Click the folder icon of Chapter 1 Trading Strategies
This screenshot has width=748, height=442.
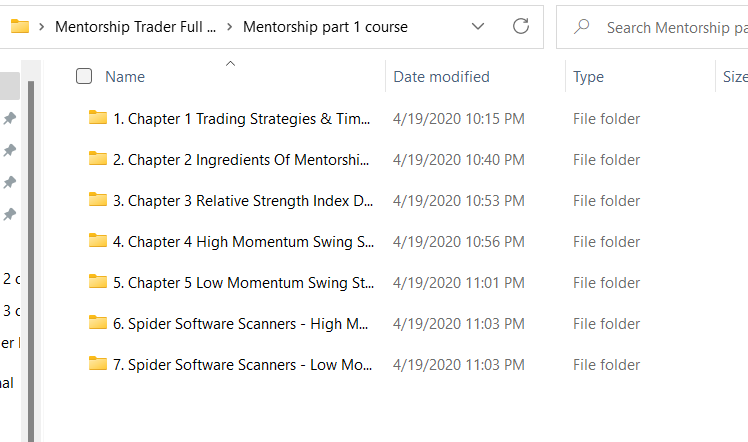coord(98,118)
